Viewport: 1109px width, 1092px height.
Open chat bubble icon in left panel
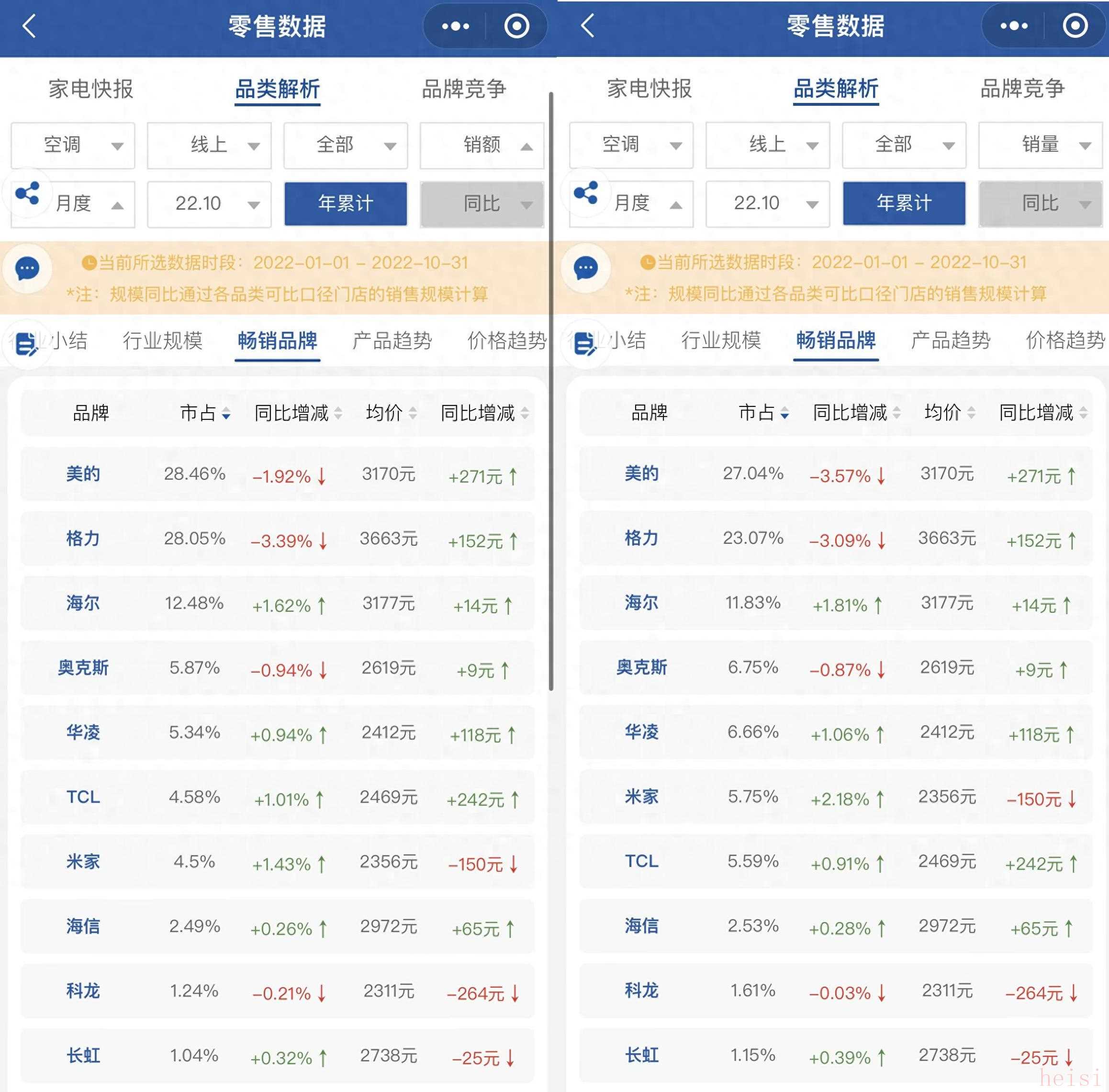click(27, 269)
